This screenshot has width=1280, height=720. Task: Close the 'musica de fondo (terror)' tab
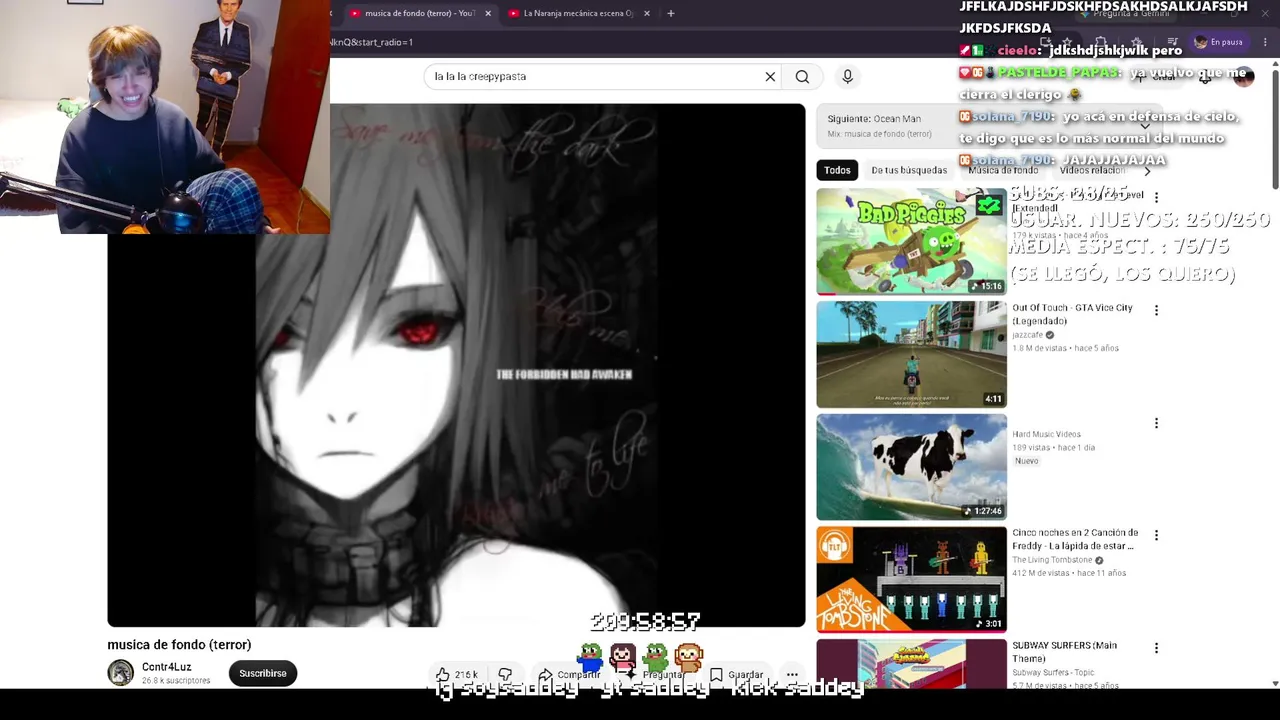coord(488,13)
